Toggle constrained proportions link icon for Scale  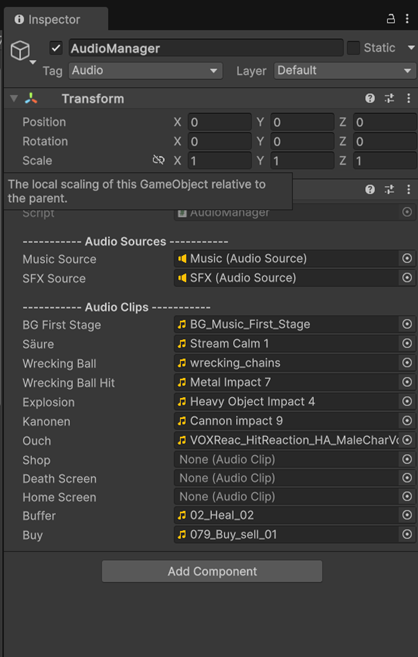pos(158,160)
